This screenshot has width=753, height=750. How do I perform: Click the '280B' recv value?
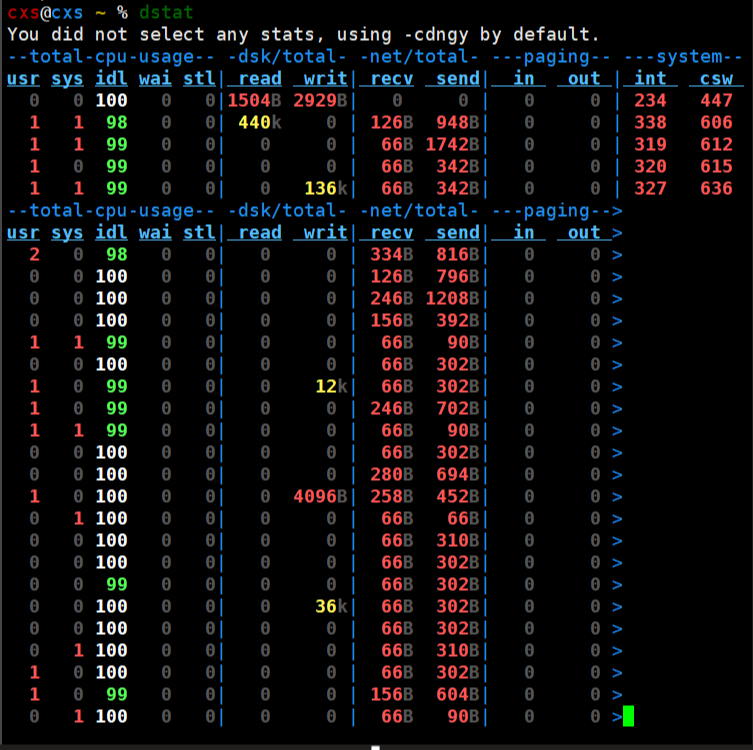coord(391,474)
